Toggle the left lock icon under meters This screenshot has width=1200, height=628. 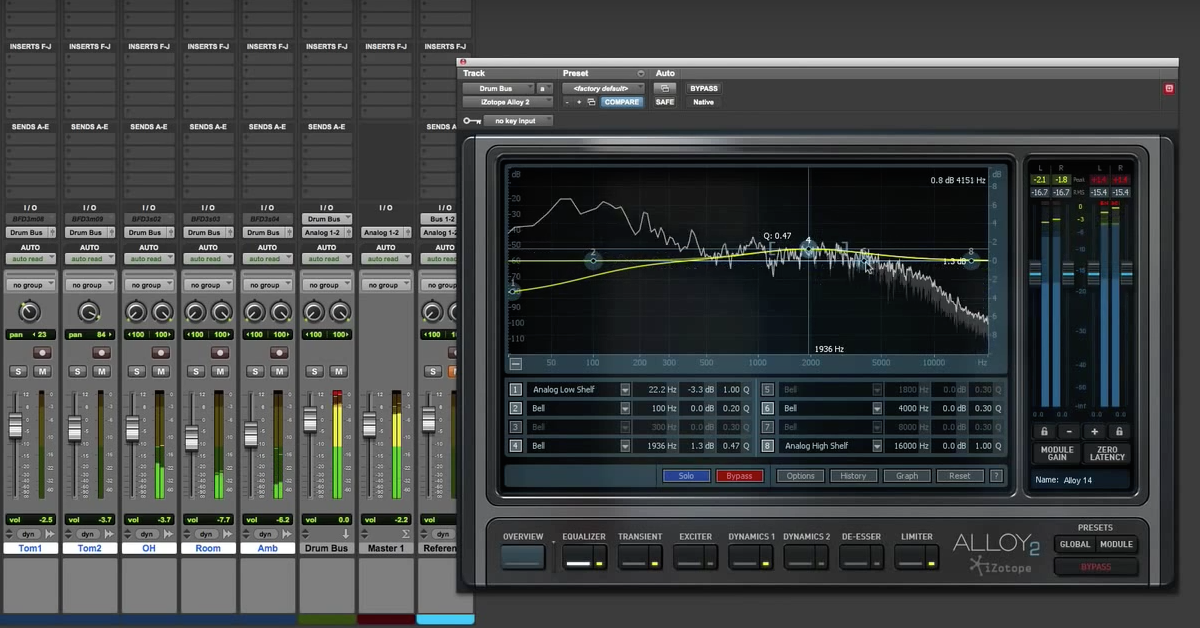[1044, 431]
